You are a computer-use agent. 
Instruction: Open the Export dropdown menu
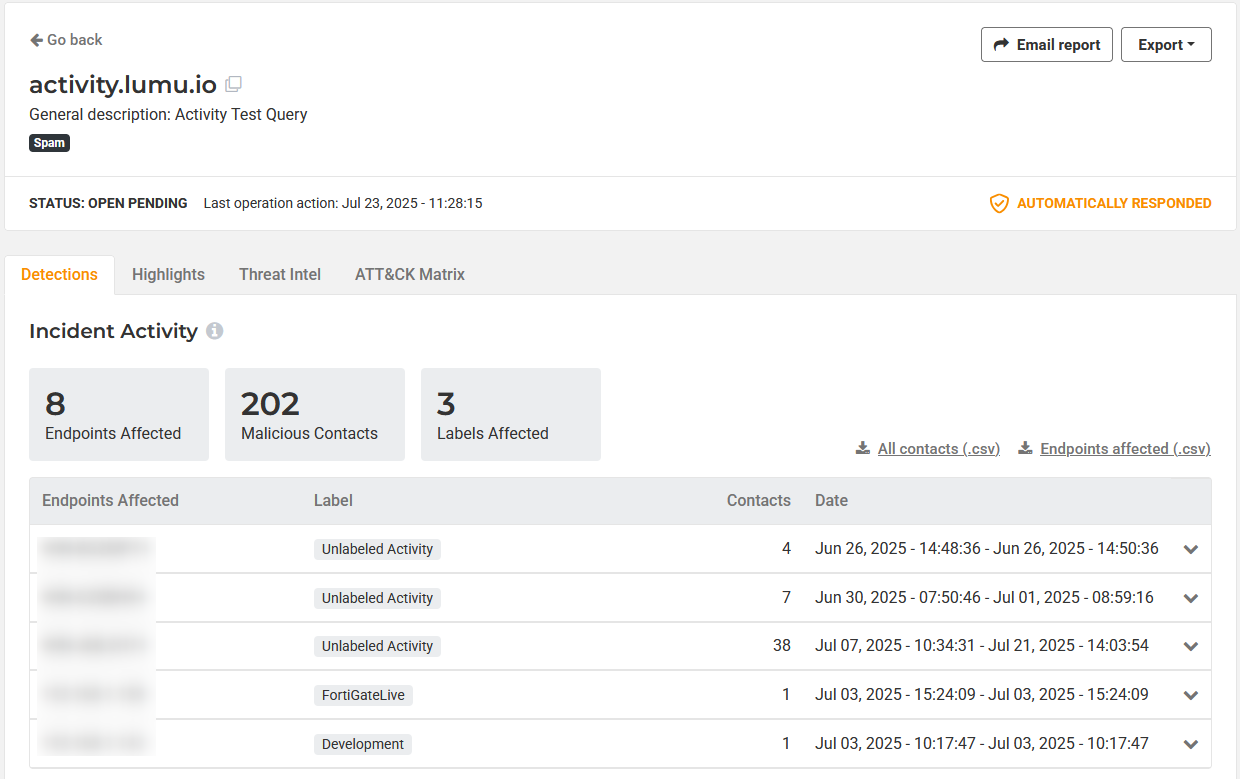click(x=1166, y=45)
